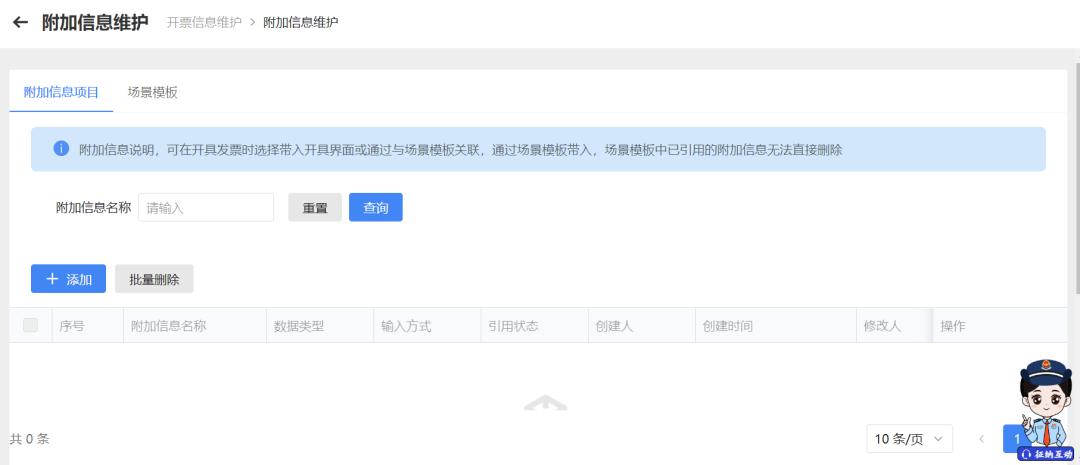Click the 序号 column header
Screen dimensions: 1080x465
[x=72, y=326]
